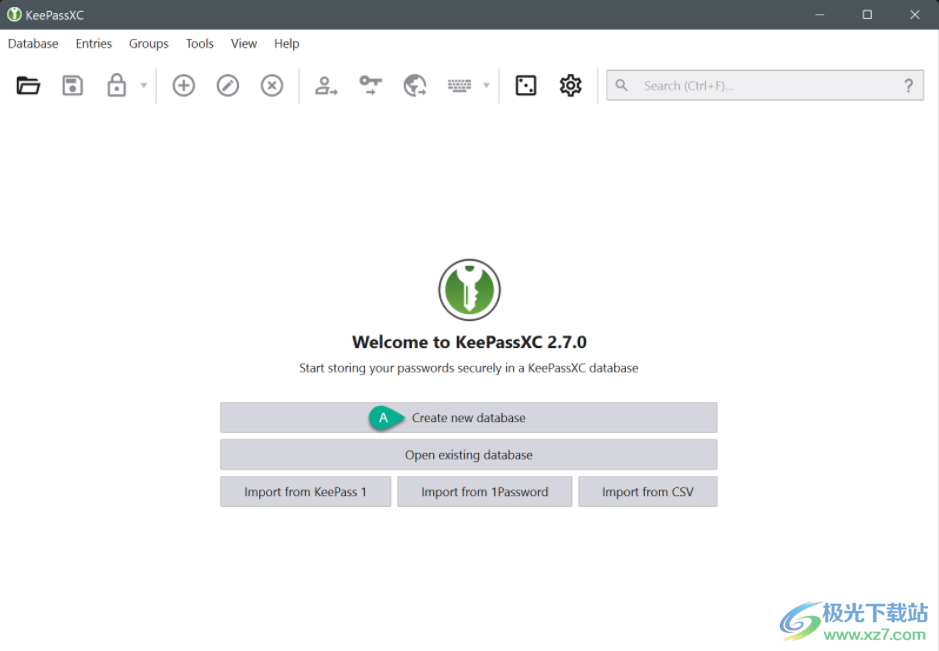
Task: Click Open existing database button
Action: (x=468, y=455)
